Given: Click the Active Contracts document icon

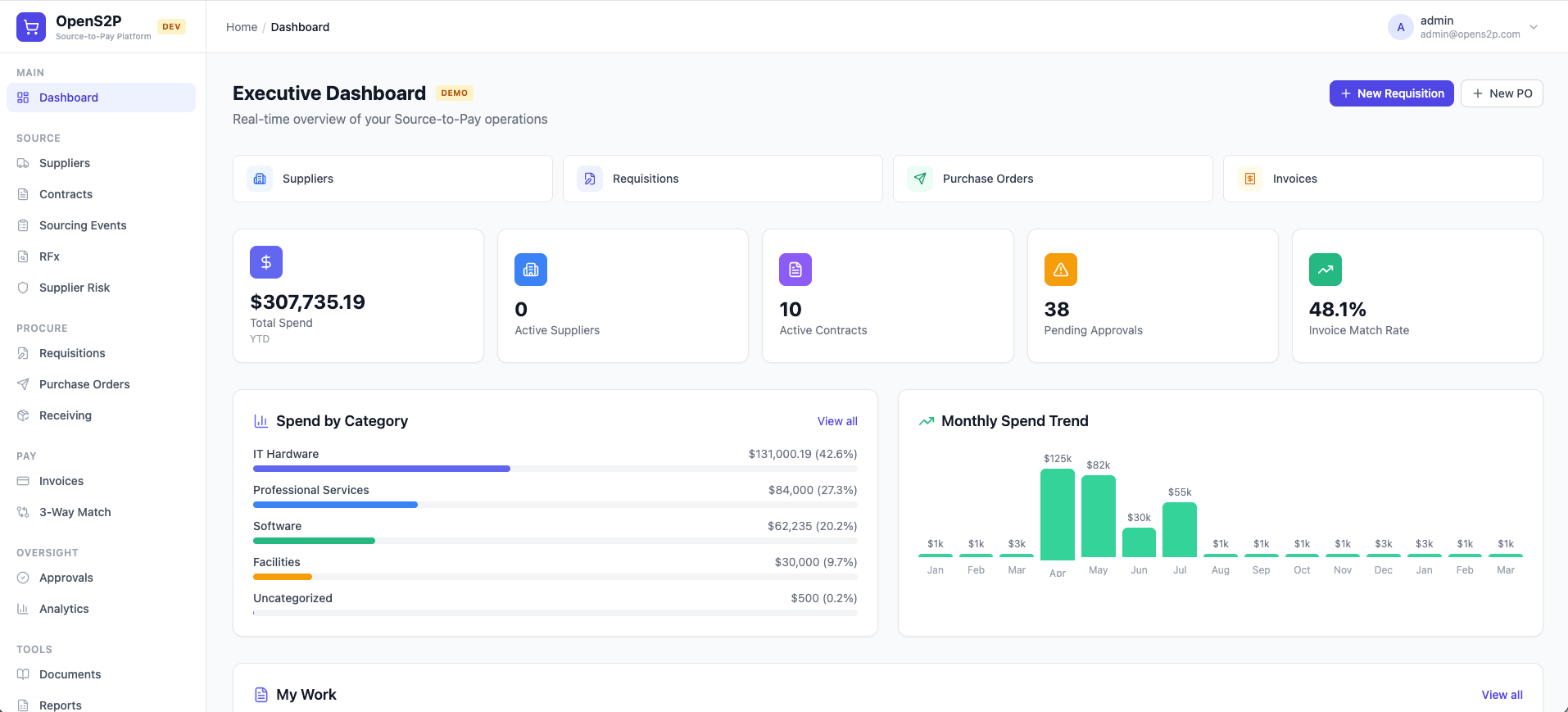Looking at the screenshot, I should click(x=795, y=270).
